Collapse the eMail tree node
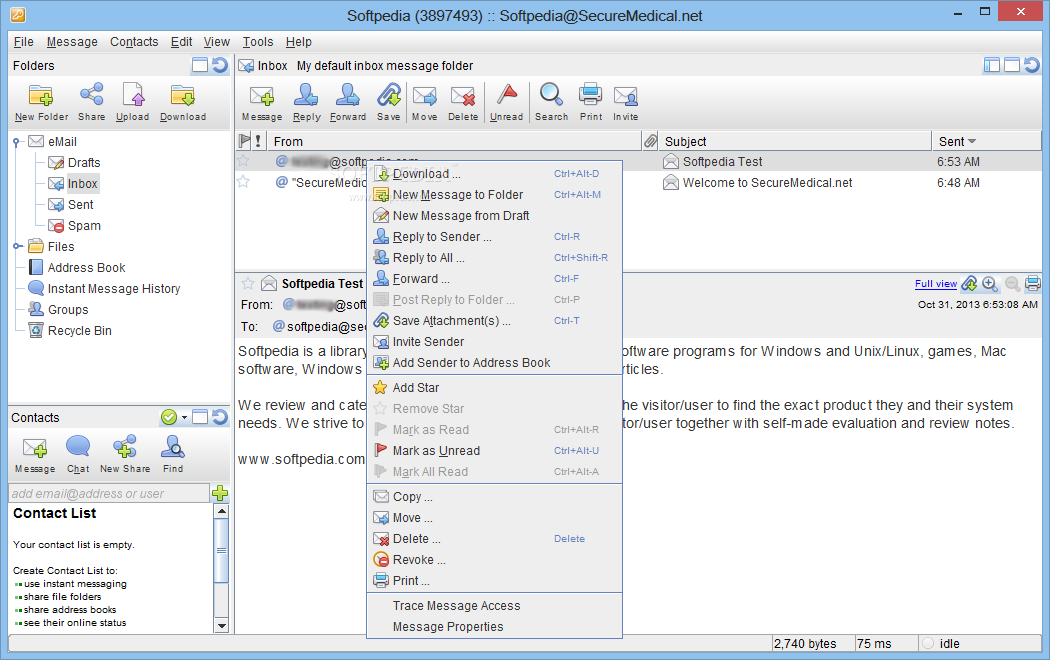The width and height of the screenshot is (1050, 660). click(x=17, y=142)
